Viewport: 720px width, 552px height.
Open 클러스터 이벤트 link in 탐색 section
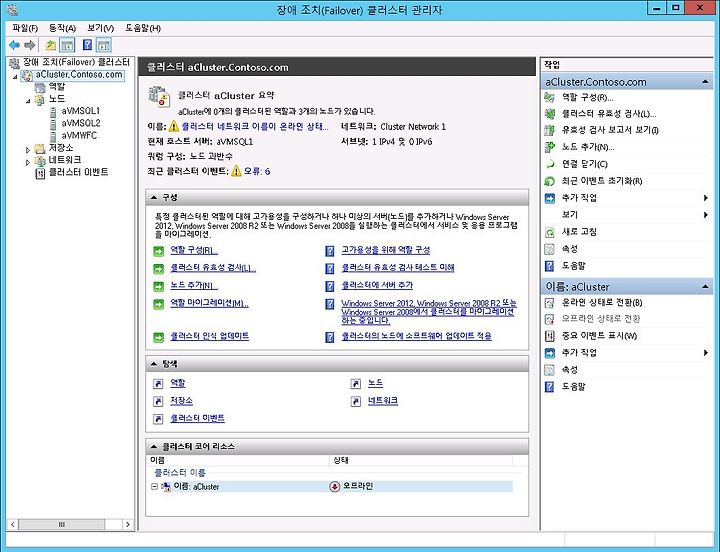click(x=197, y=418)
